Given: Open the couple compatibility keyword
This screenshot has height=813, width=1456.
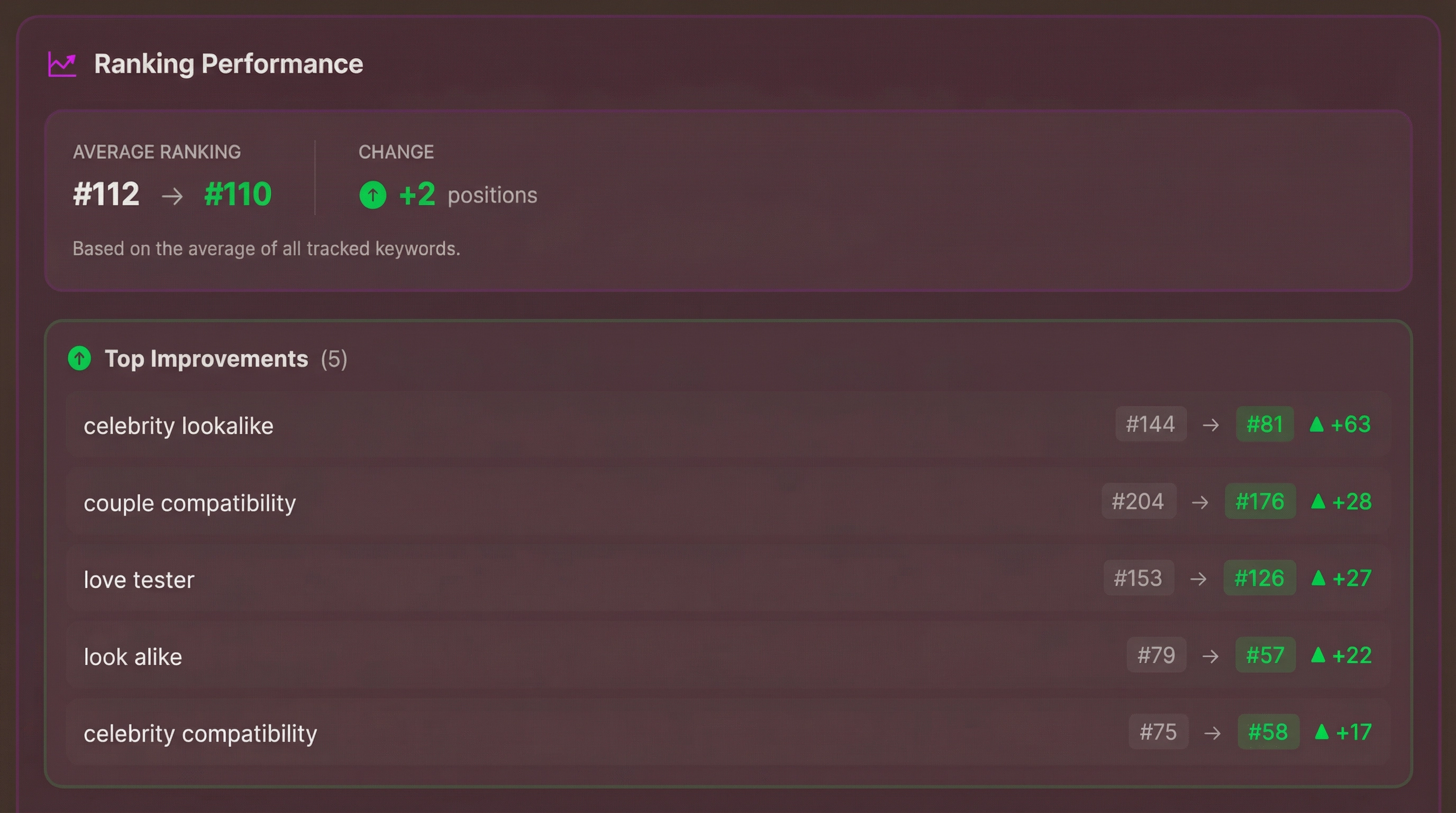Looking at the screenshot, I should (x=190, y=503).
